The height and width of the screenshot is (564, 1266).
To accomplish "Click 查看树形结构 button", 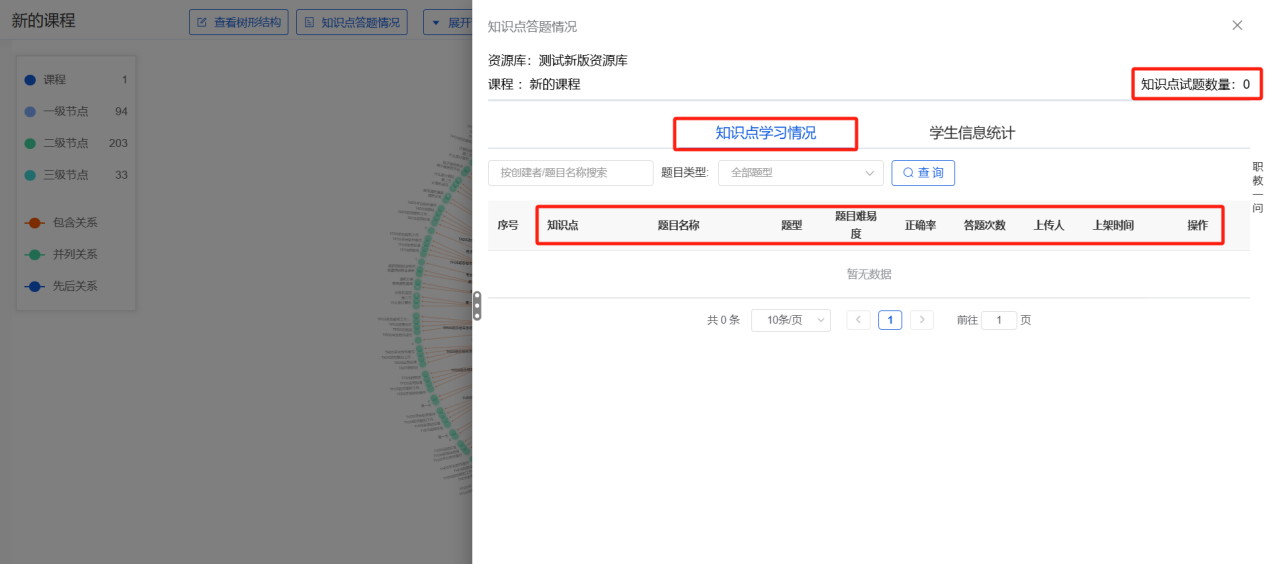I will point(238,21).
